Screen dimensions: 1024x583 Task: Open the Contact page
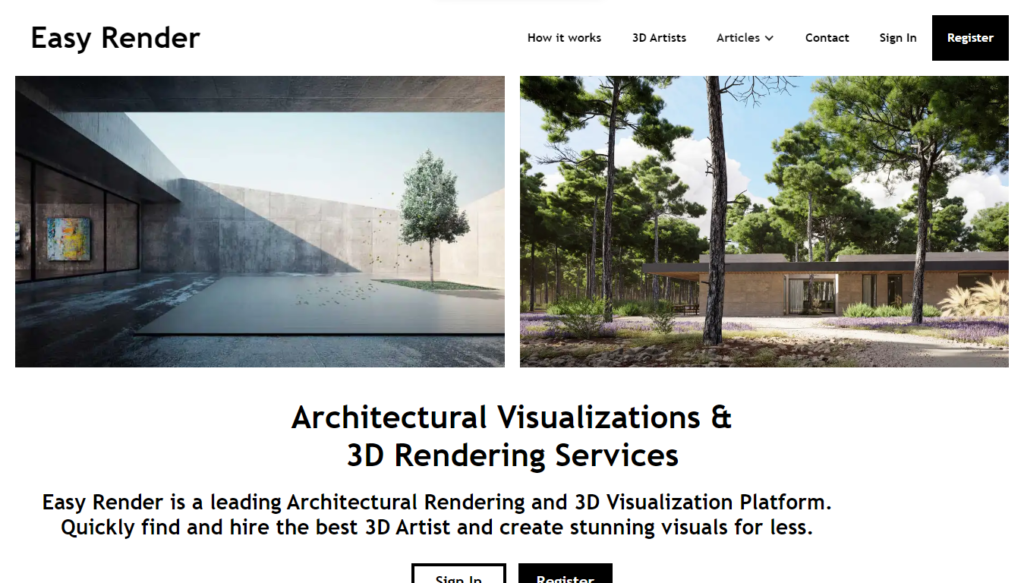(827, 37)
